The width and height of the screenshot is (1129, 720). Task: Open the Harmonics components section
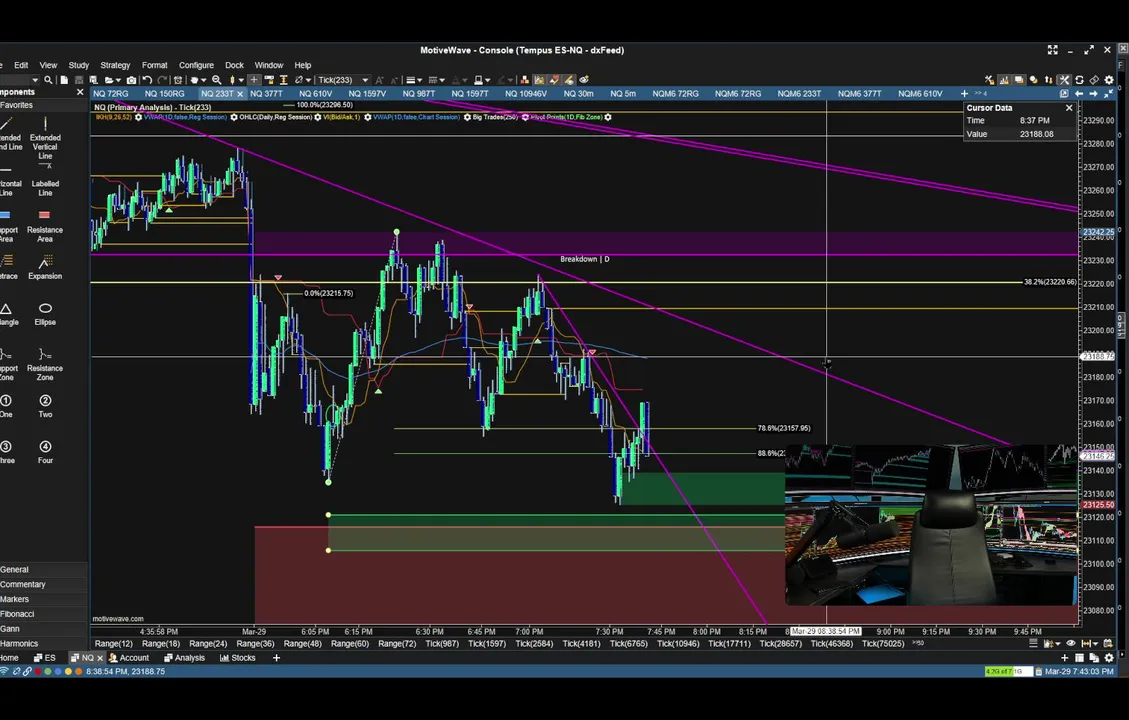(x=43, y=644)
